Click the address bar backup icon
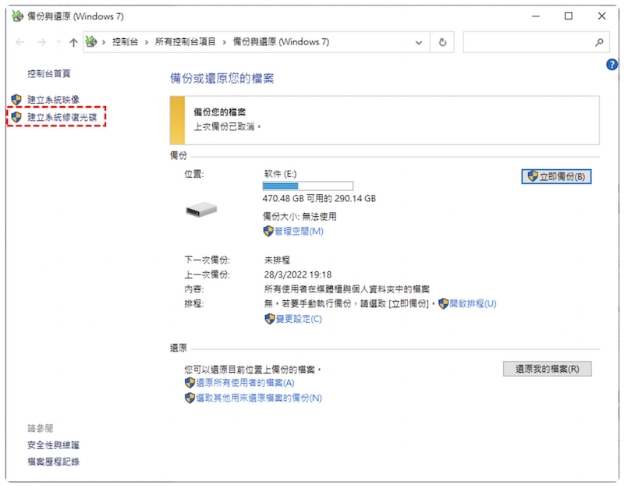624x486 pixels. click(92, 41)
